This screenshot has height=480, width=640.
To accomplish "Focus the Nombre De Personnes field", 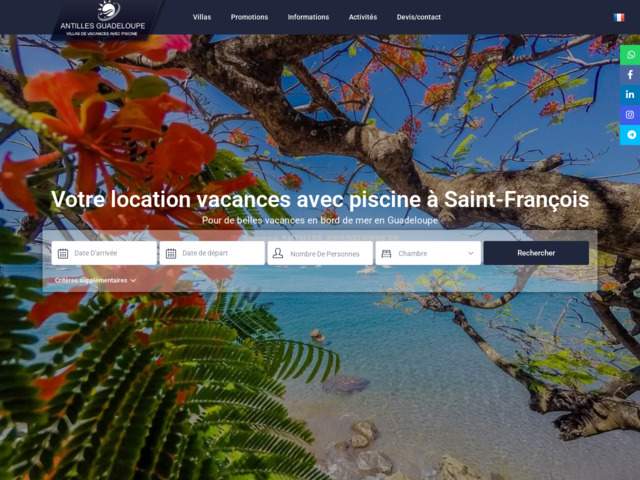I will click(320, 253).
